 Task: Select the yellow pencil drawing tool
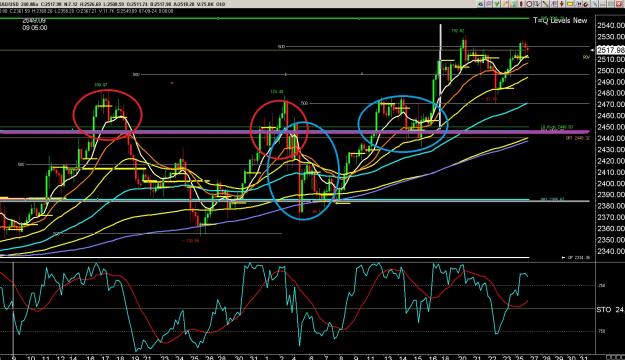505,4
